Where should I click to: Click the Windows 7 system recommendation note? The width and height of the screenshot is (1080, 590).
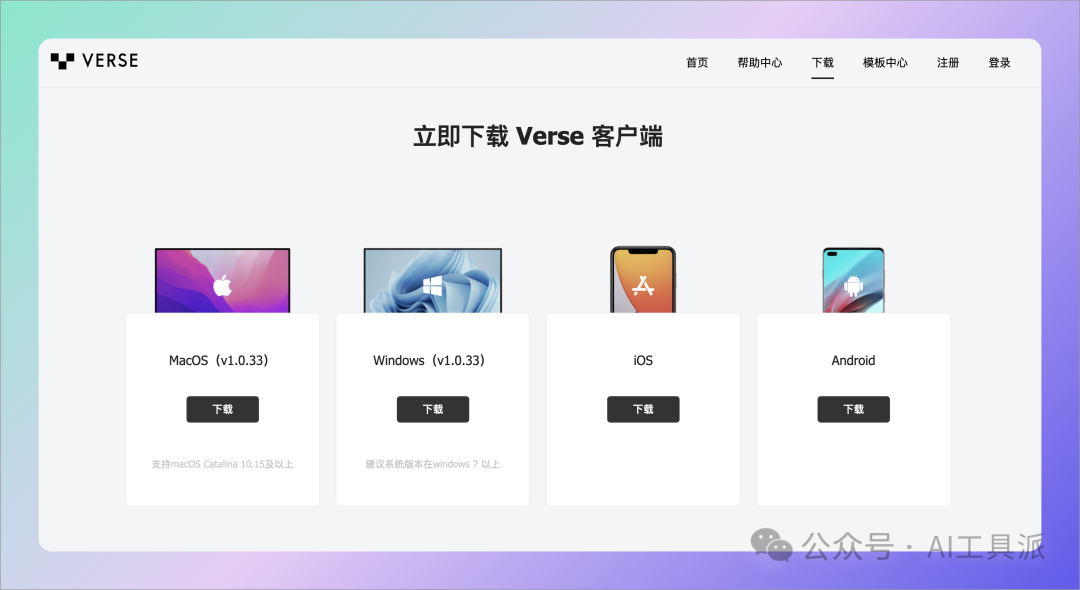click(x=433, y=464)
